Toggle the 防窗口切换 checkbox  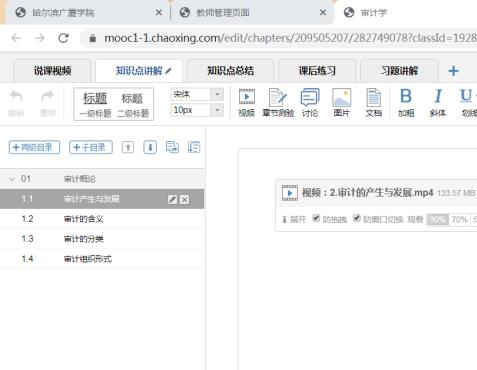tap(357, 218)
